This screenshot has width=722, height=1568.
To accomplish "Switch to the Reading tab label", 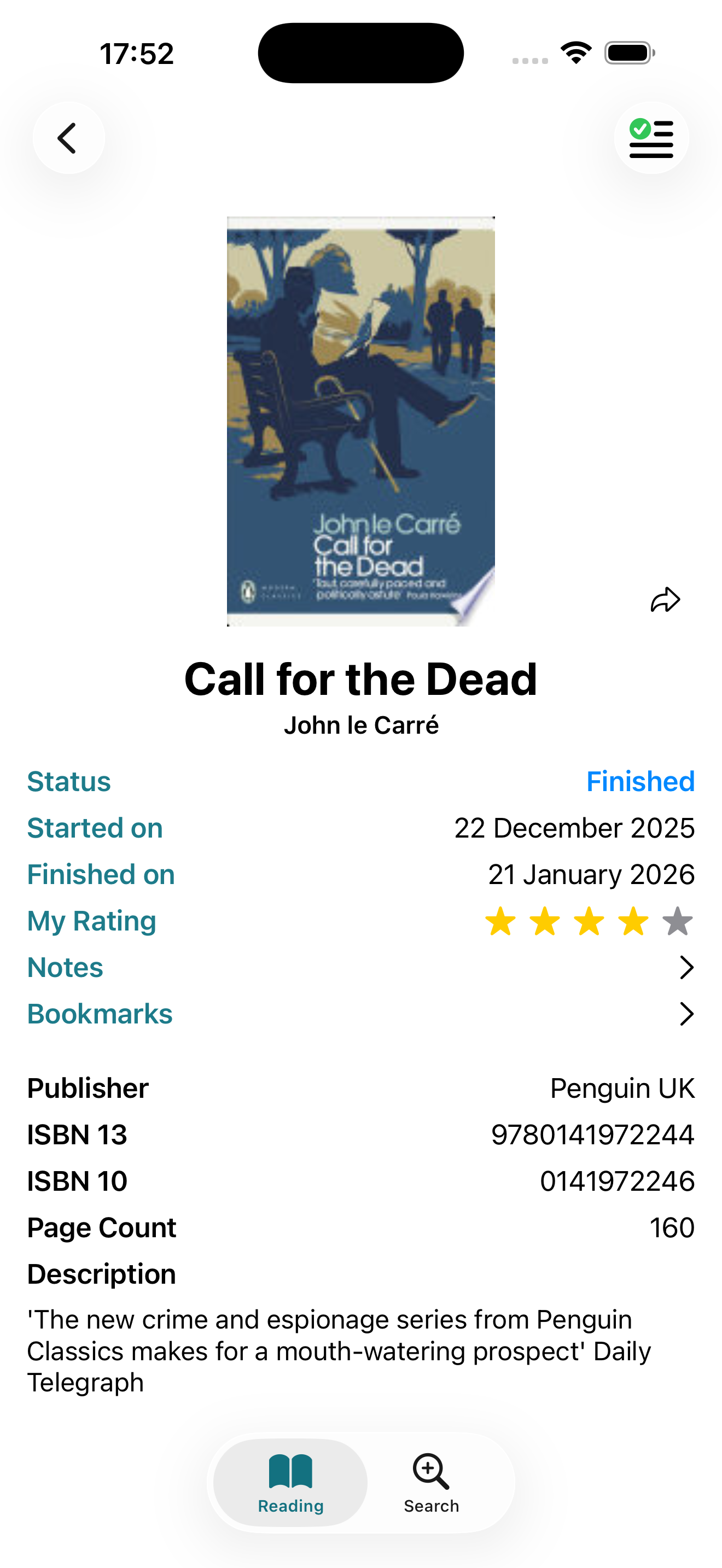I will click(x=290, y=1506).
